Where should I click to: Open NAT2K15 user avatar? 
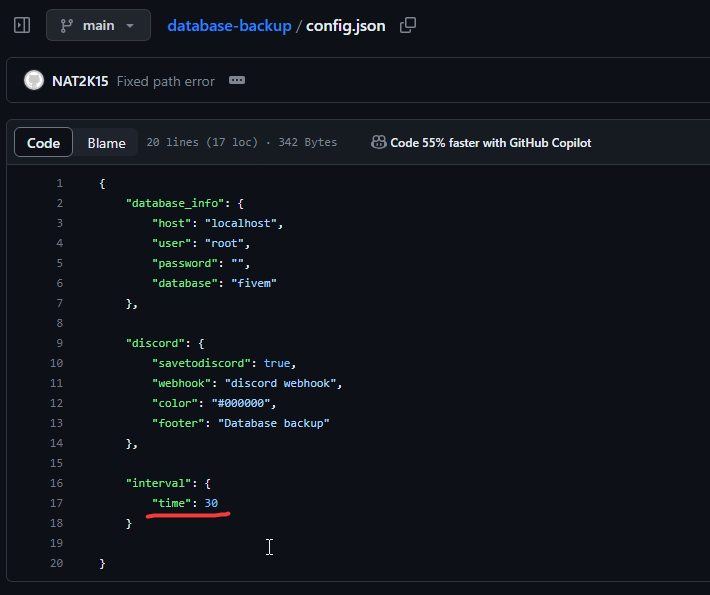34,81
